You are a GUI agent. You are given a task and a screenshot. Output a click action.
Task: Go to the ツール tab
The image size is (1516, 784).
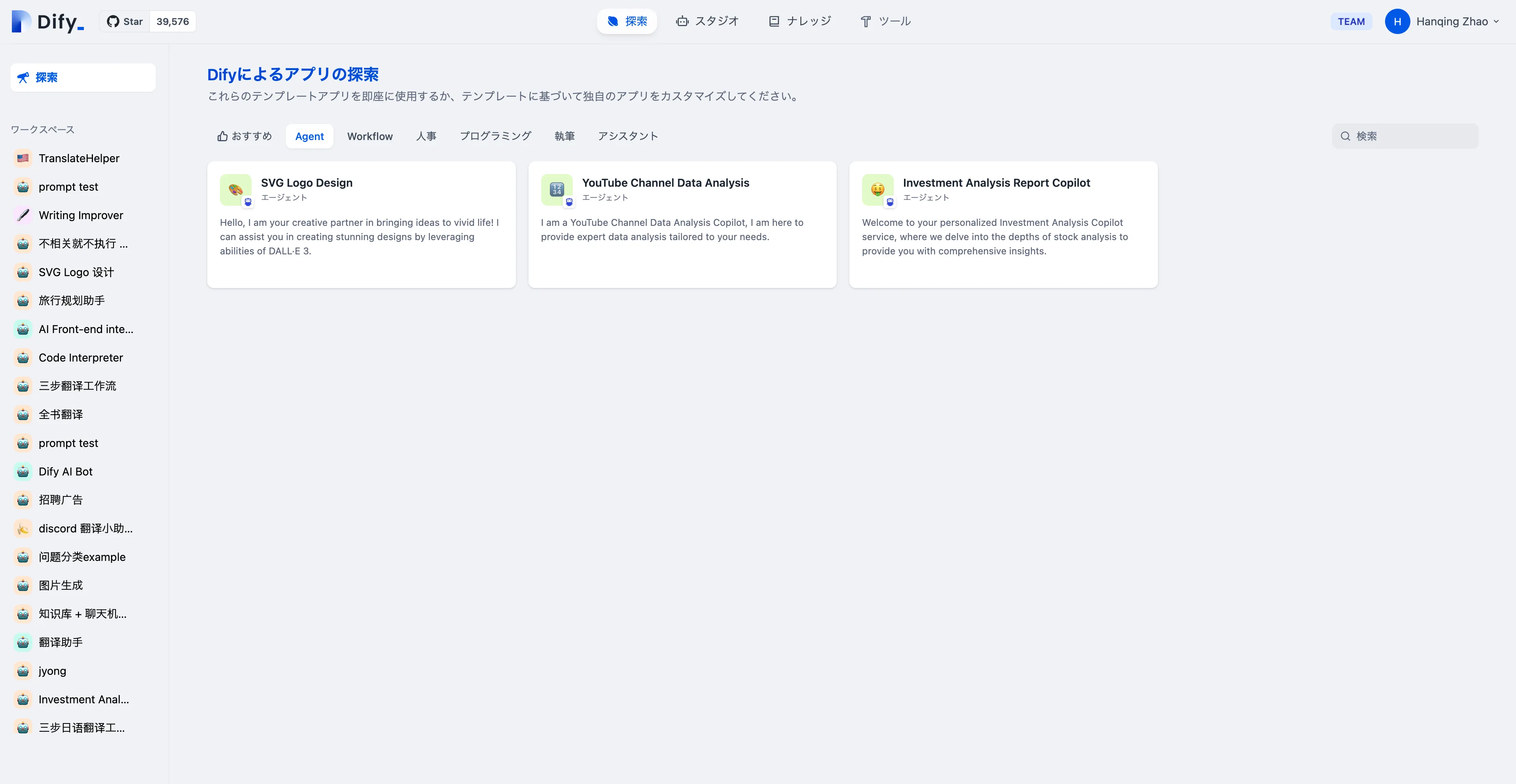pos(885,22)
